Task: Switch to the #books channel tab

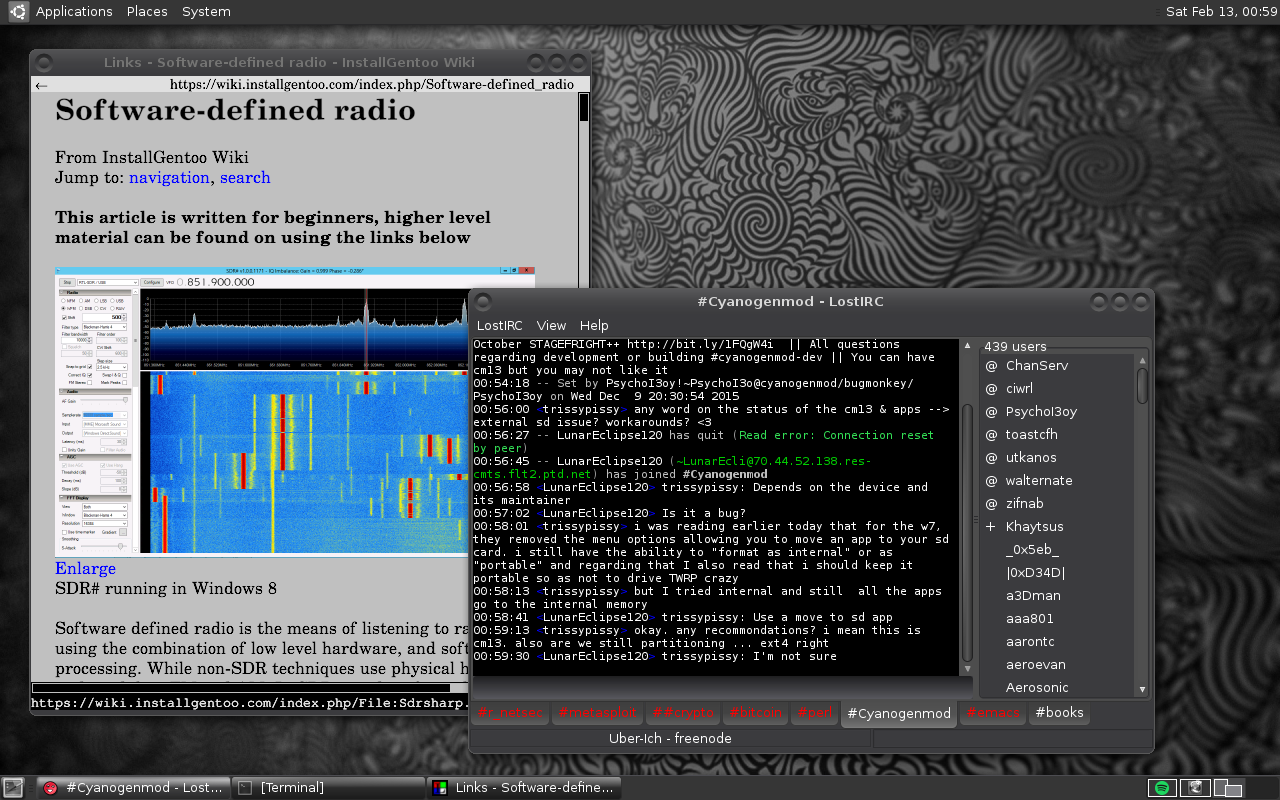Action: click(x=1059, y=713)
